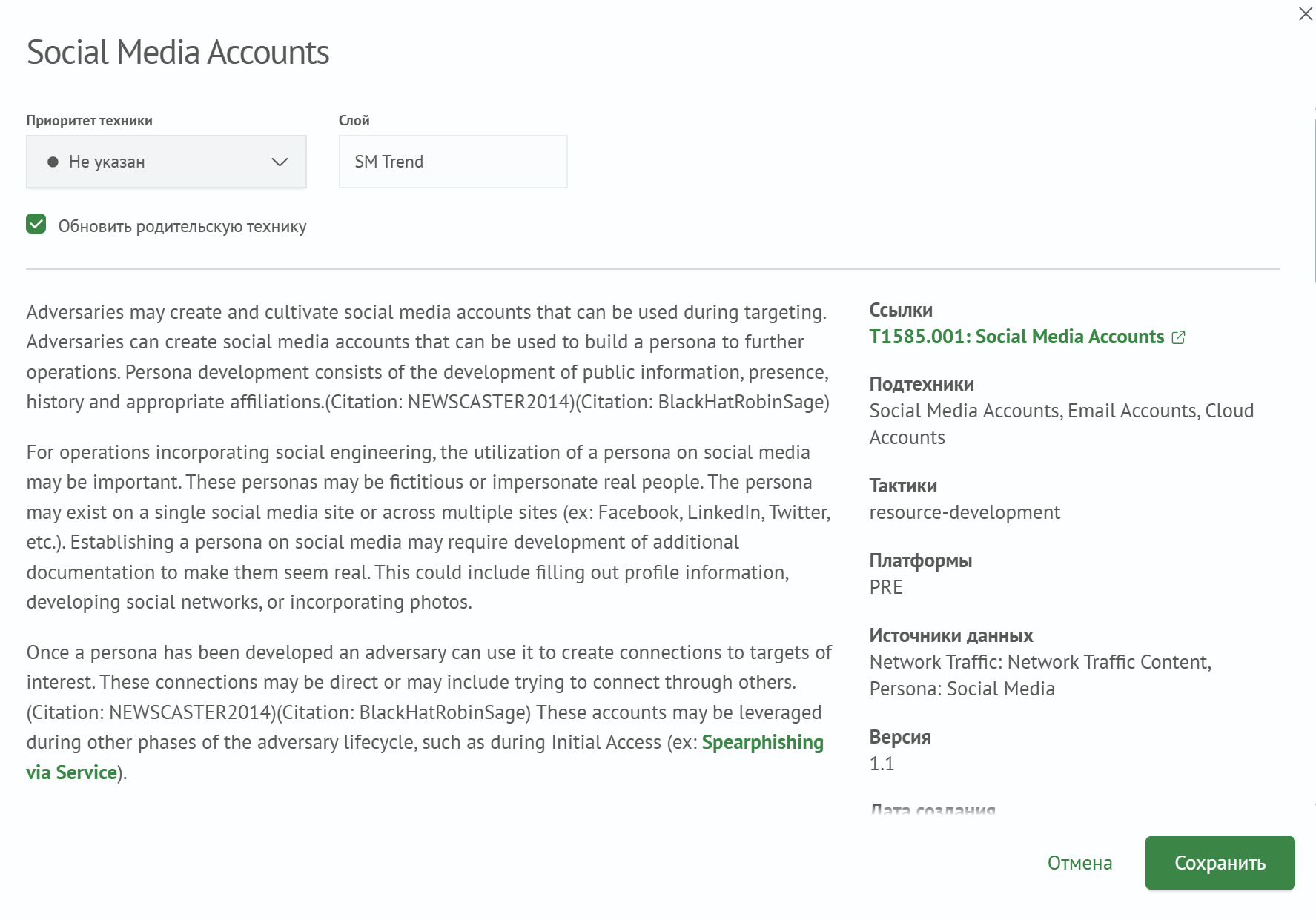The image size is (1316, 920).
Task: Click the 'Приоритет техники' field label
Action: 89,121
